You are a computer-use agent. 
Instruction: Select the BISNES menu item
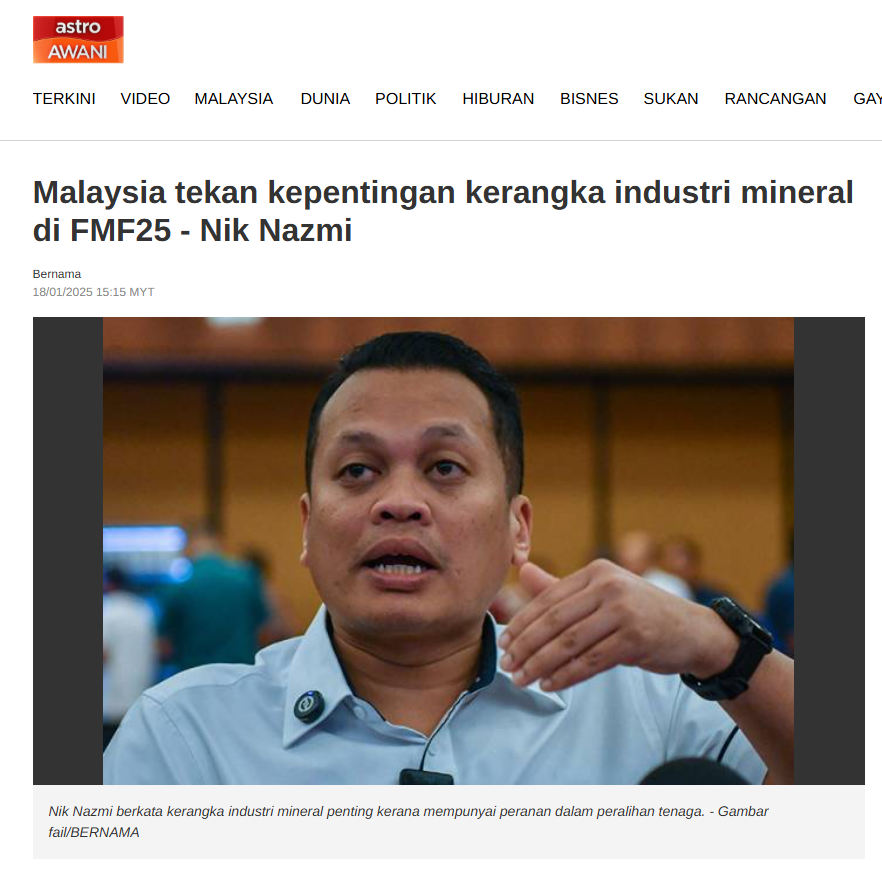[x=589, y=99]
